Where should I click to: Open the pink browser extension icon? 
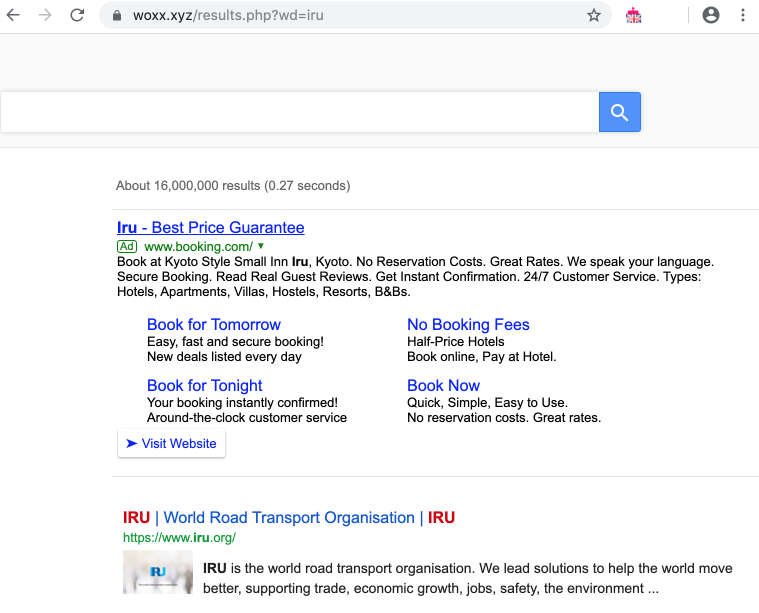pos(633,15)
